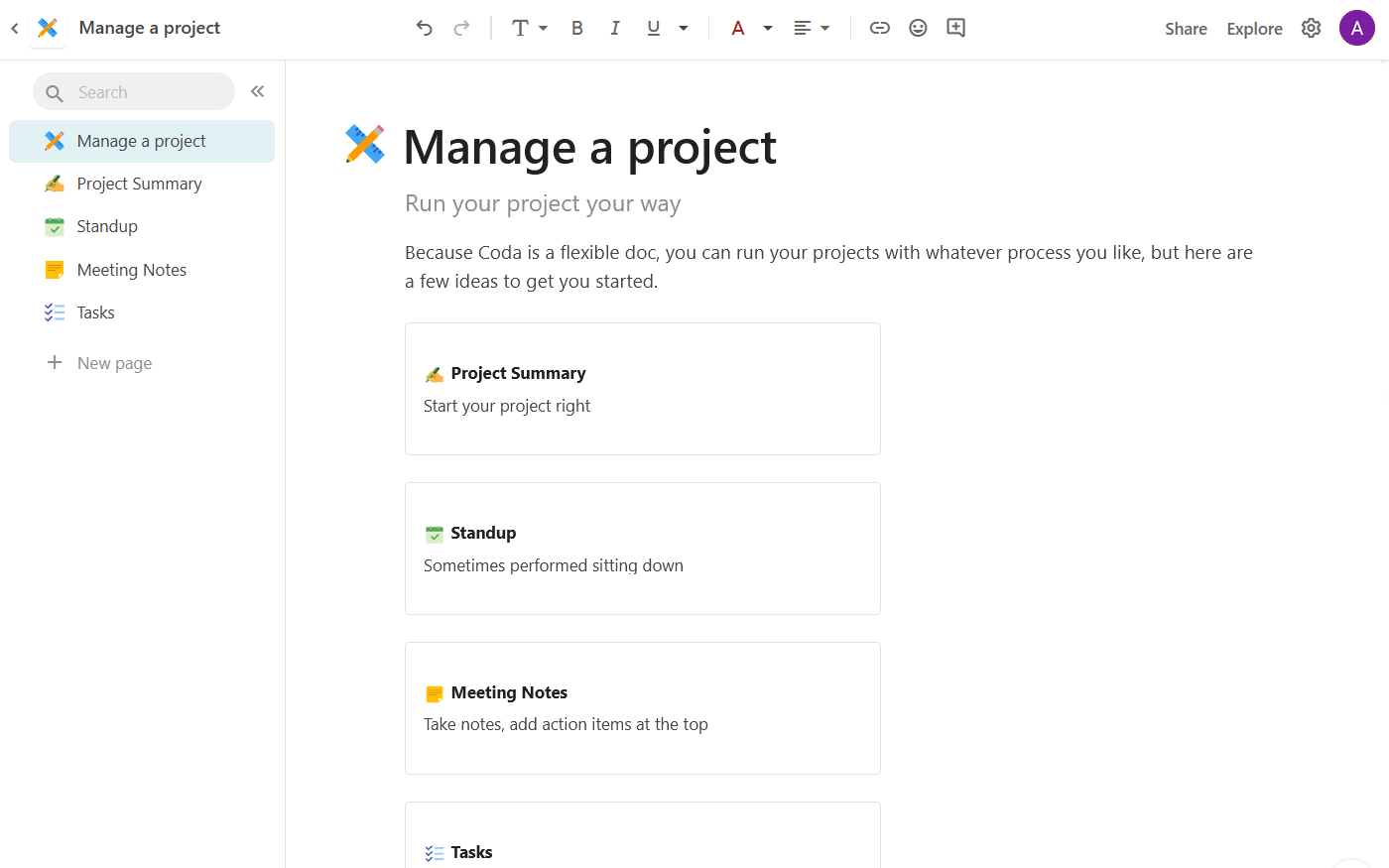Toggle bold formatting
The image size is (1389, 868).
576,28
